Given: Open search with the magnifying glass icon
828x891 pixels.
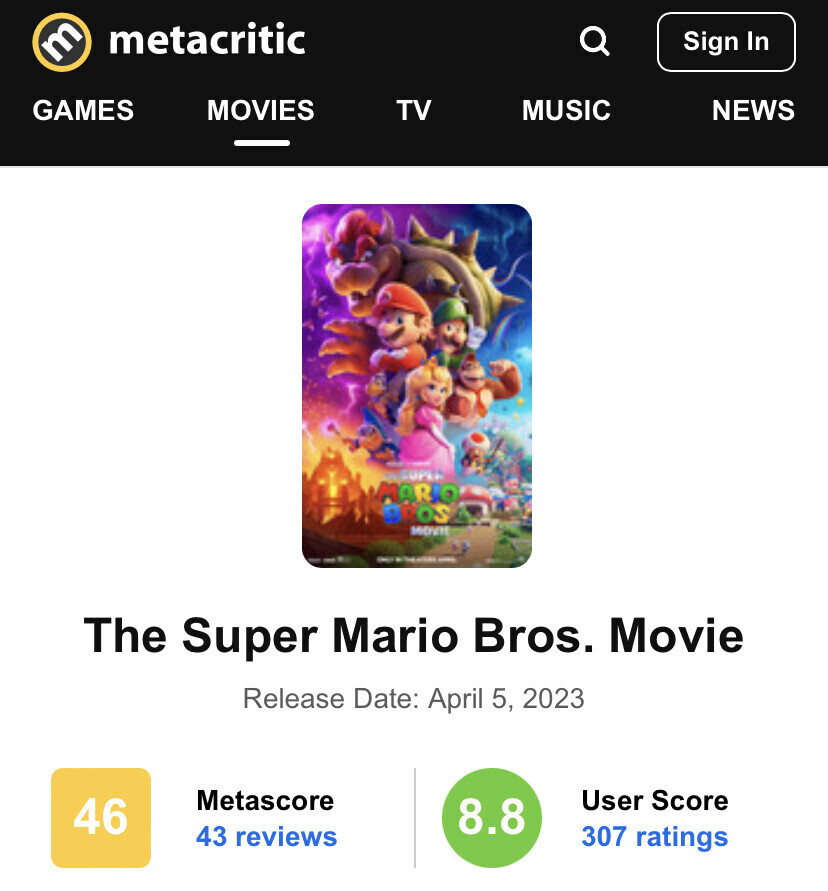Looking at the screenshot, I should [x=594, y=42].
